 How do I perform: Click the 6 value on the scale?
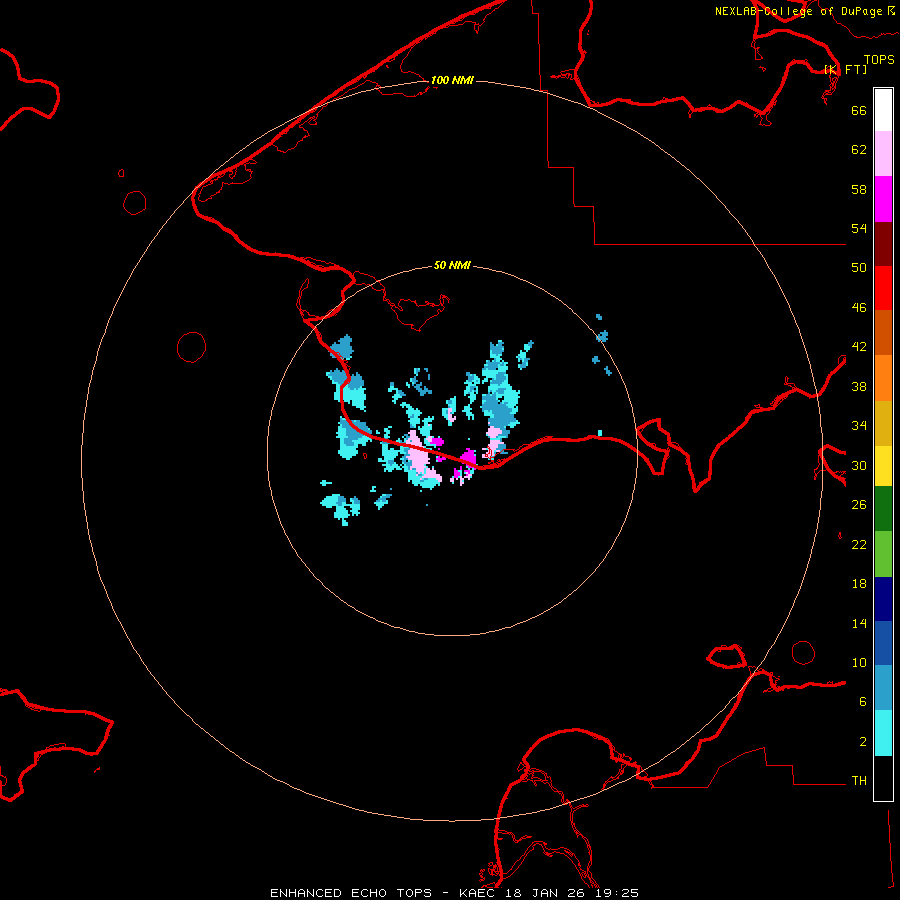coord(863,701)
